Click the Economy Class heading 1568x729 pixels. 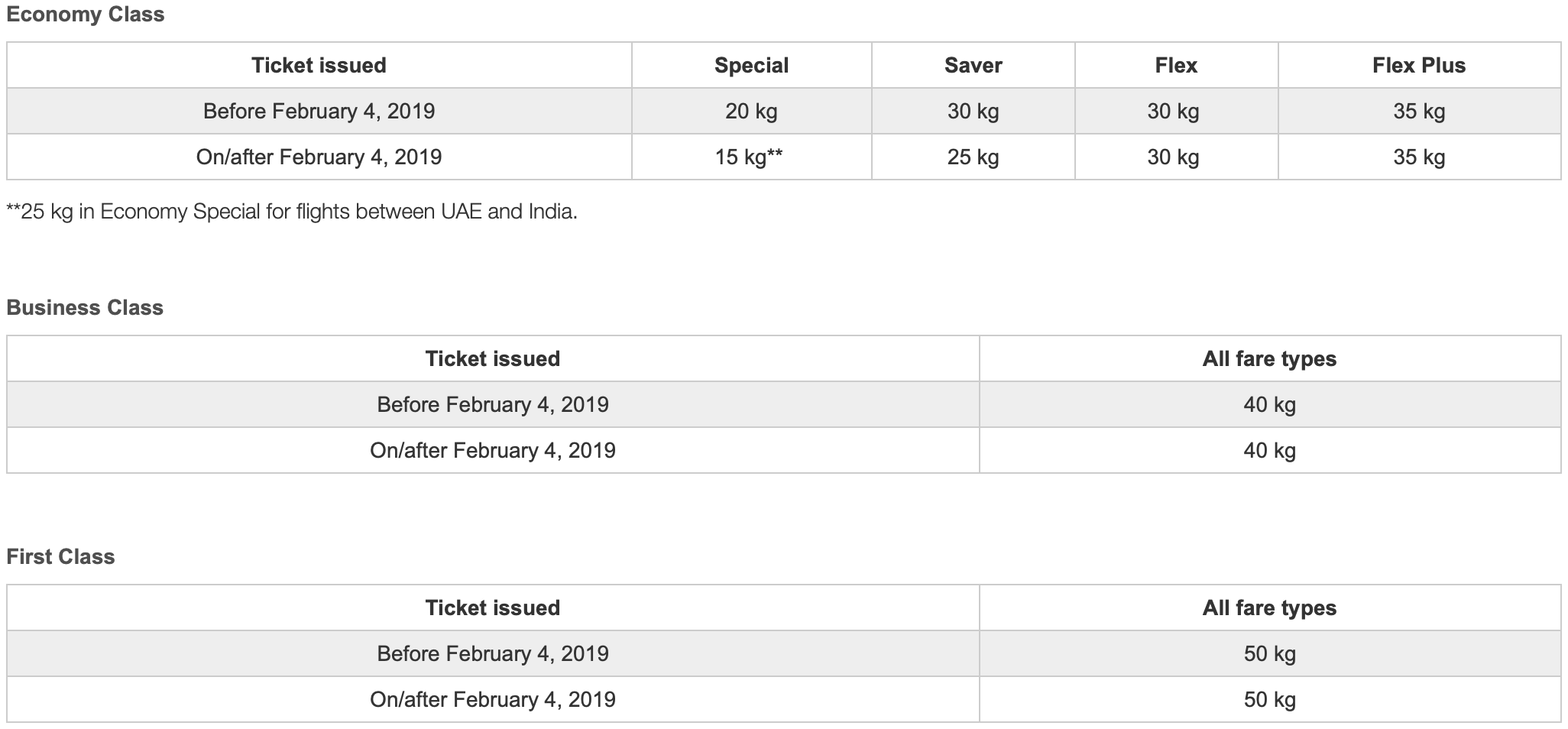tap(85, 15)
